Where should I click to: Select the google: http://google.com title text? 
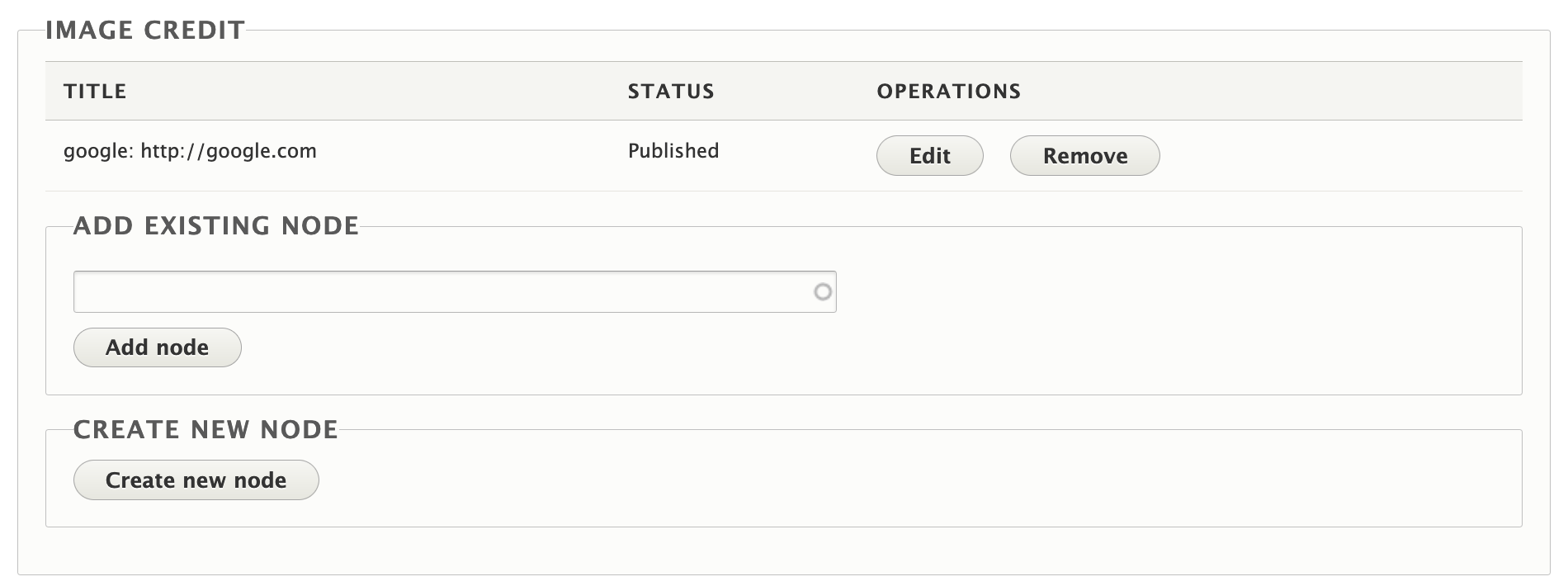[190, 151]
